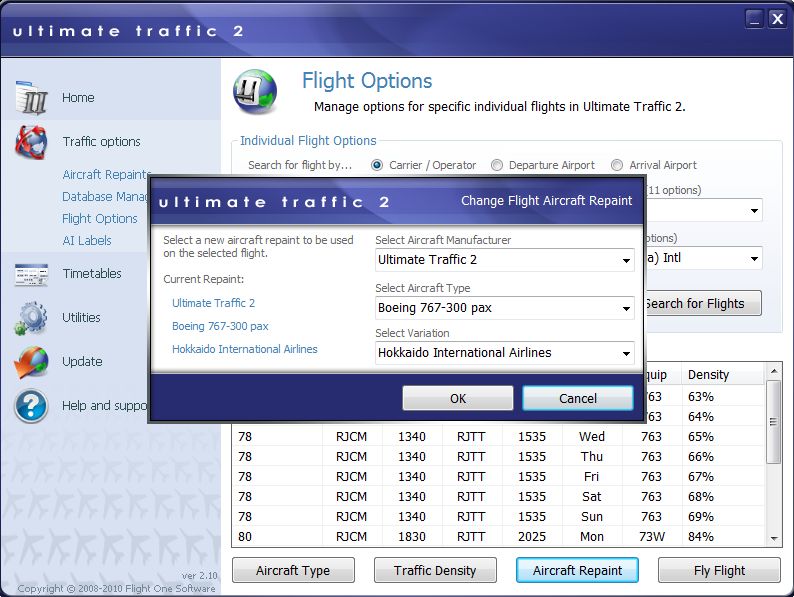794x597 pixels.
Task: Close the Ultimate Traffic 2 window
Action: 777,19
